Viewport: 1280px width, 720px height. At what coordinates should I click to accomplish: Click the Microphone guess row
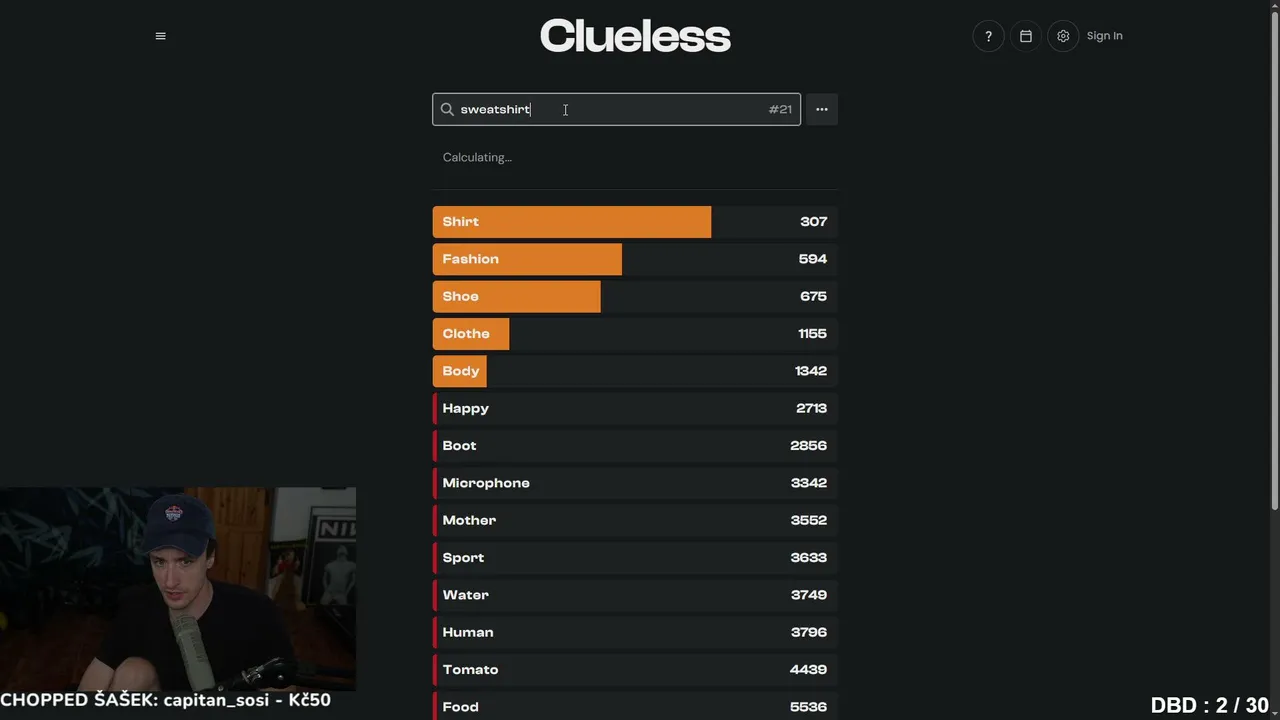[x=635, y=483]
